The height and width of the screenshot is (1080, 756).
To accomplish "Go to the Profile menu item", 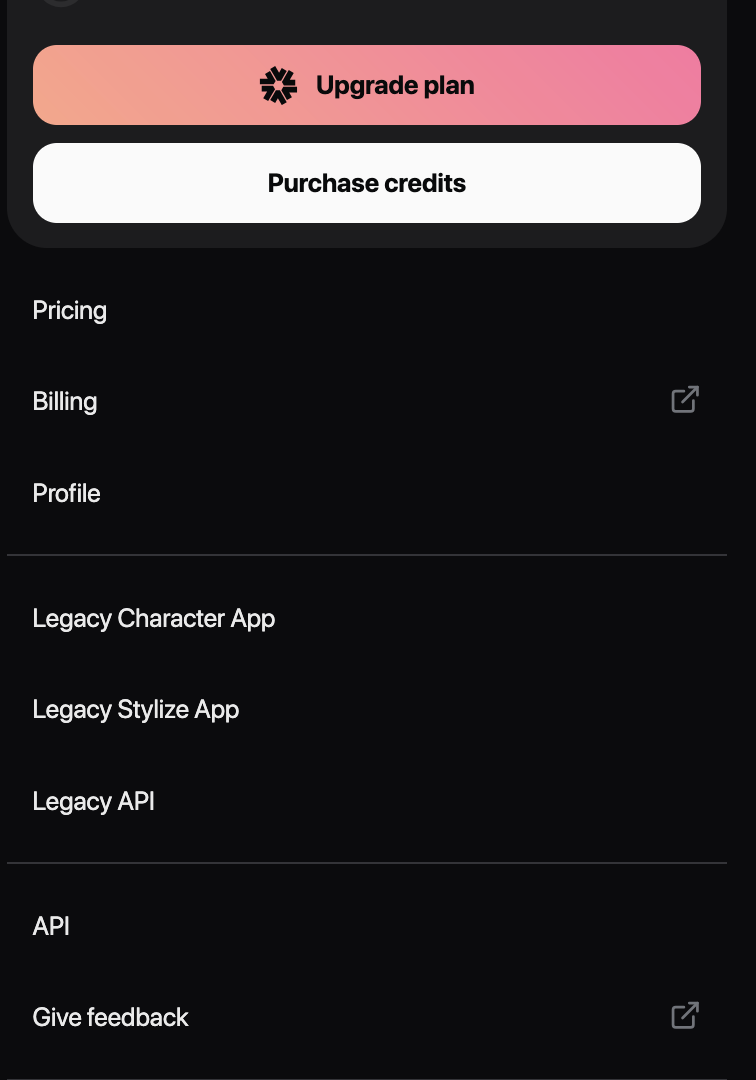I will [x=367, y=493].
